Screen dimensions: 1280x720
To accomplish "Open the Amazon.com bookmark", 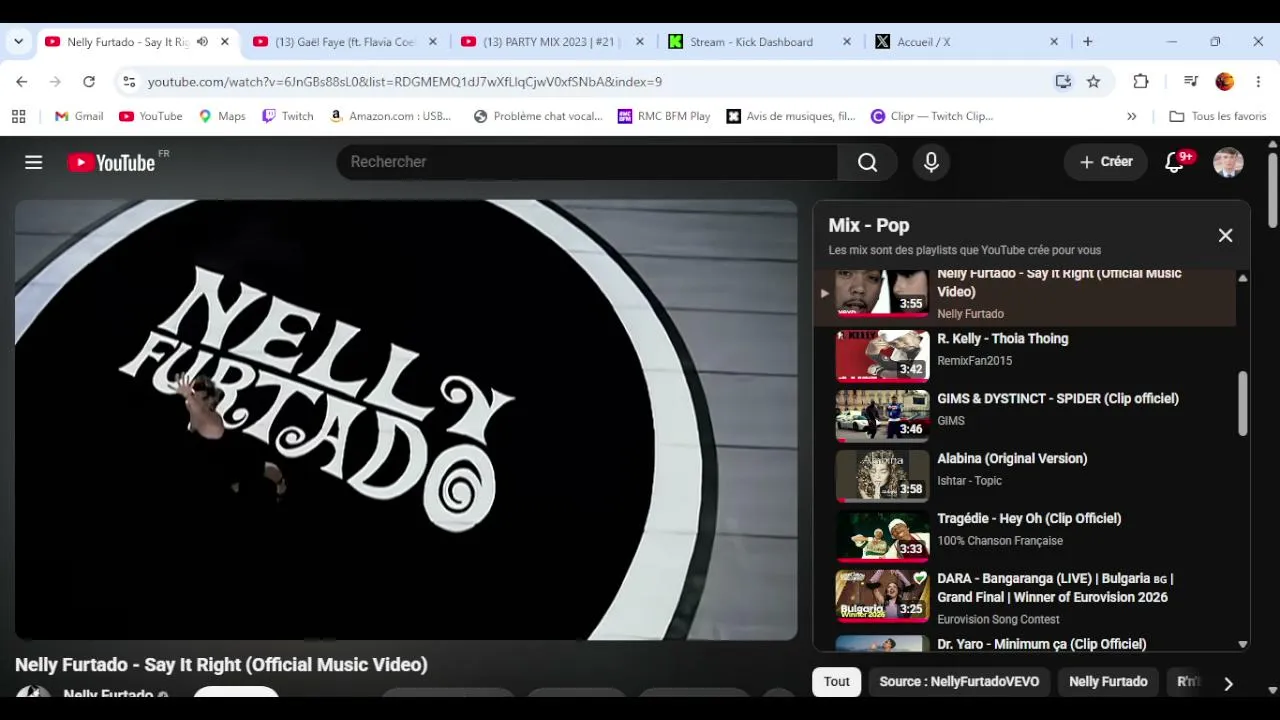I will [x=390, y=116].
